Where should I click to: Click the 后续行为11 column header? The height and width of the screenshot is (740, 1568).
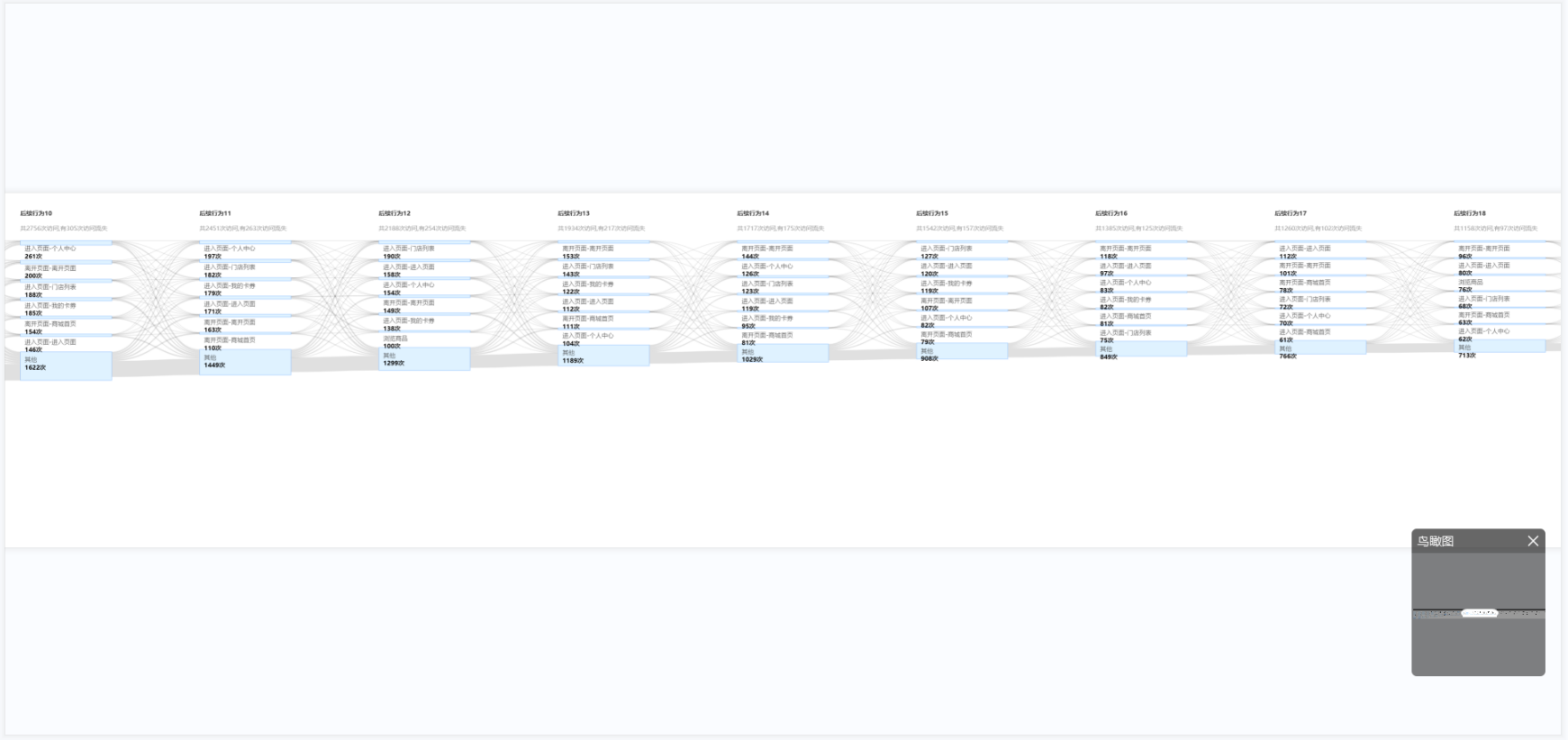pyautogui.click(x=215, y=213)
